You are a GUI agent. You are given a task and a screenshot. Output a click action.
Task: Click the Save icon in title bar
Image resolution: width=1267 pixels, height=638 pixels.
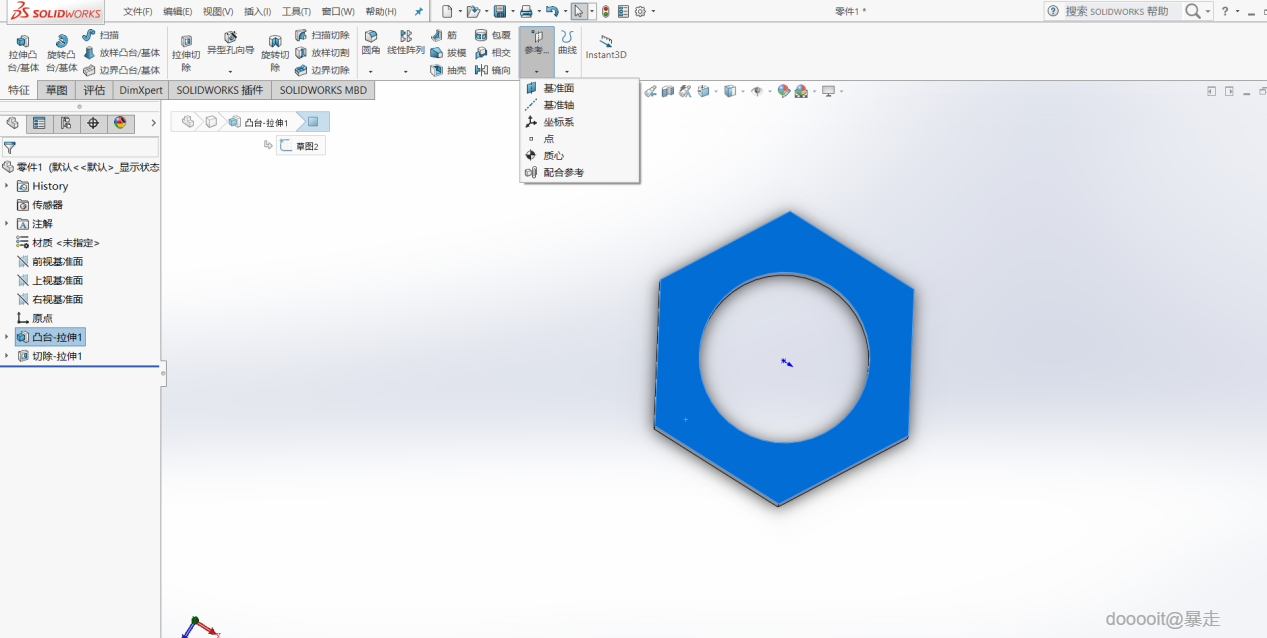[x=499, y=12]
